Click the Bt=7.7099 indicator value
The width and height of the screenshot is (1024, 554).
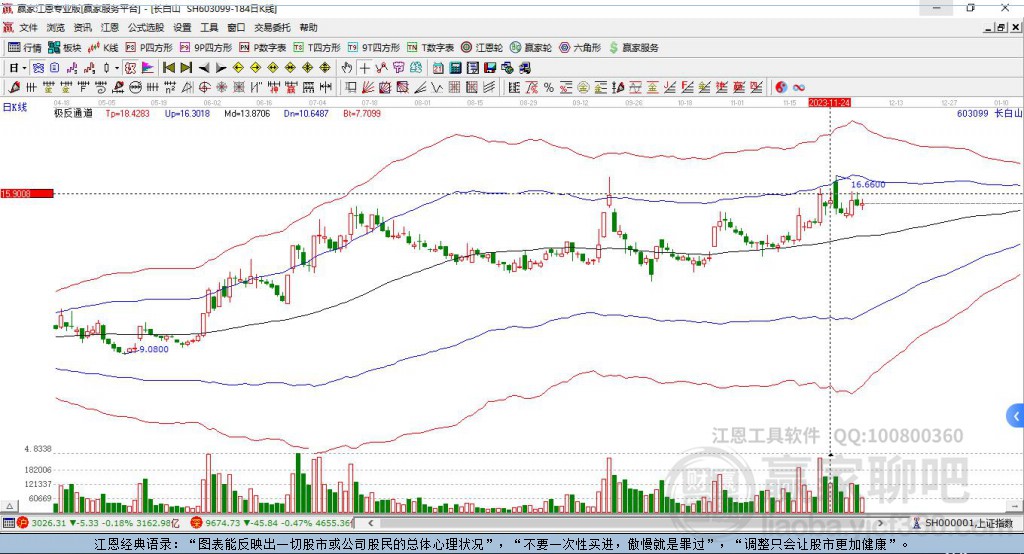click(362, 114)
